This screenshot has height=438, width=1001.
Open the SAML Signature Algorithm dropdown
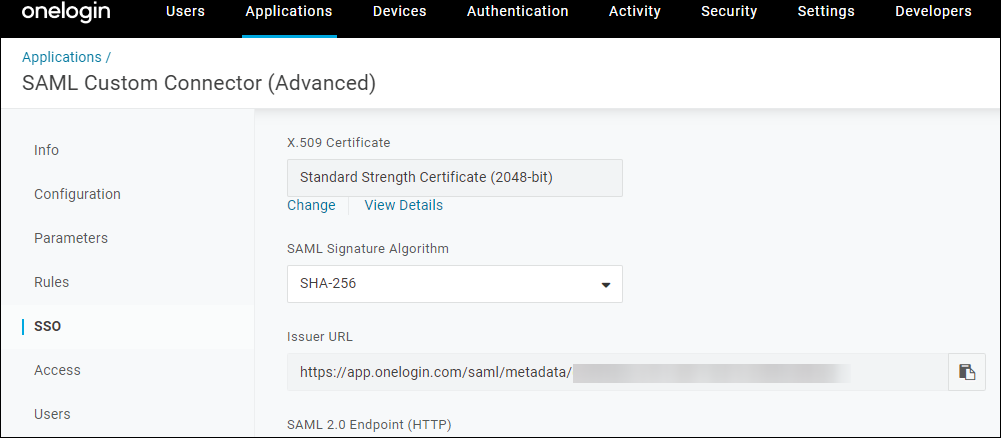tap(455, 284)
